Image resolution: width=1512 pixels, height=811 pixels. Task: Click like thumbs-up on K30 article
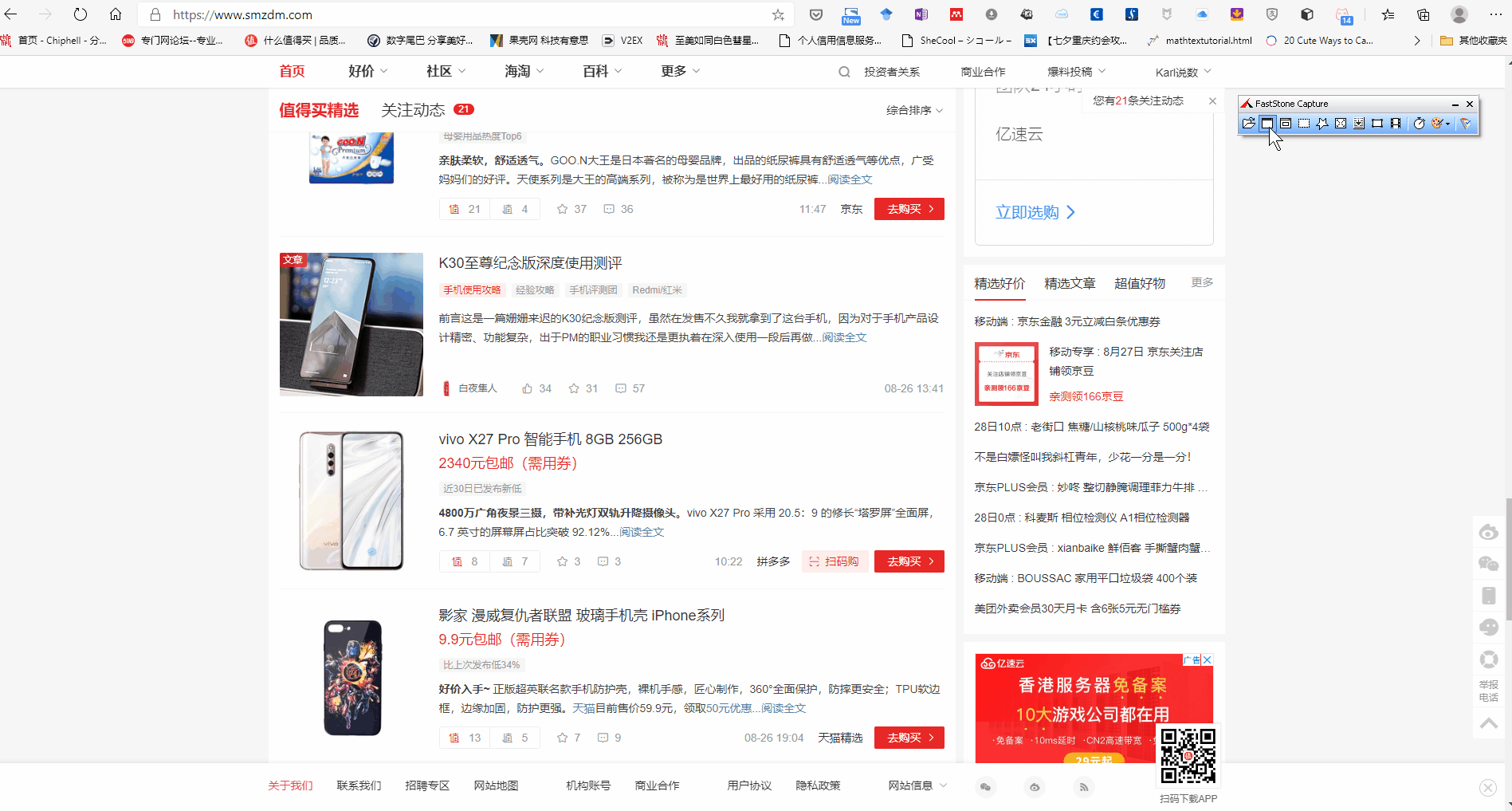527,388
